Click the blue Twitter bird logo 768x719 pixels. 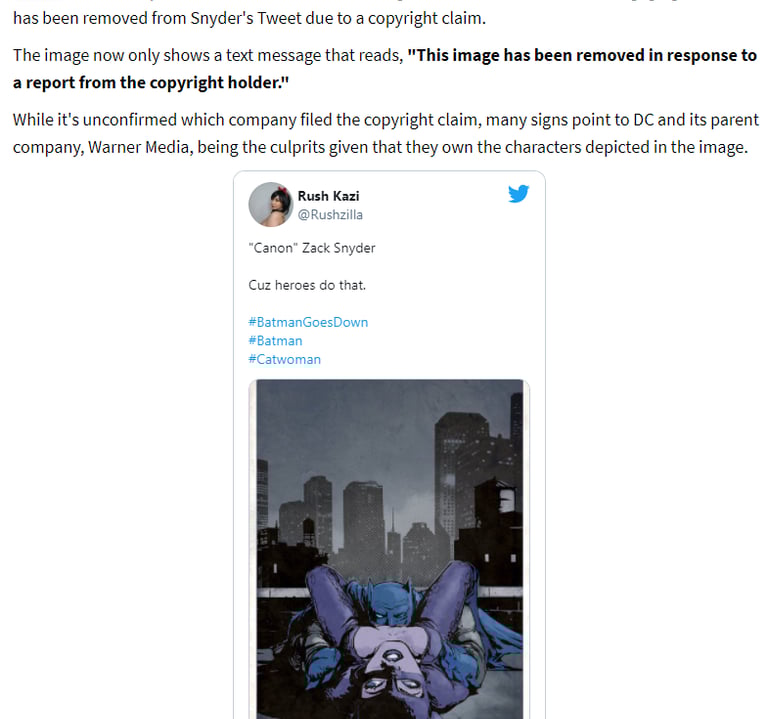pos(518,193)
